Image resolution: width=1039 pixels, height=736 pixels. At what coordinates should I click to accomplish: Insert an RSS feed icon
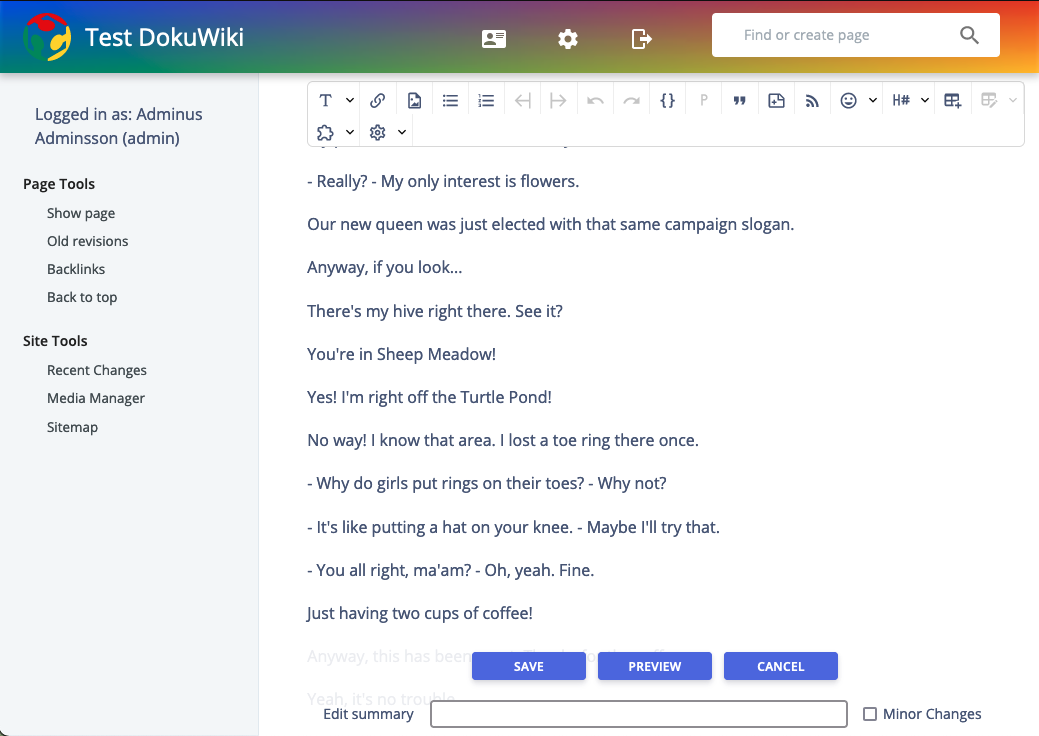point(812,100)
